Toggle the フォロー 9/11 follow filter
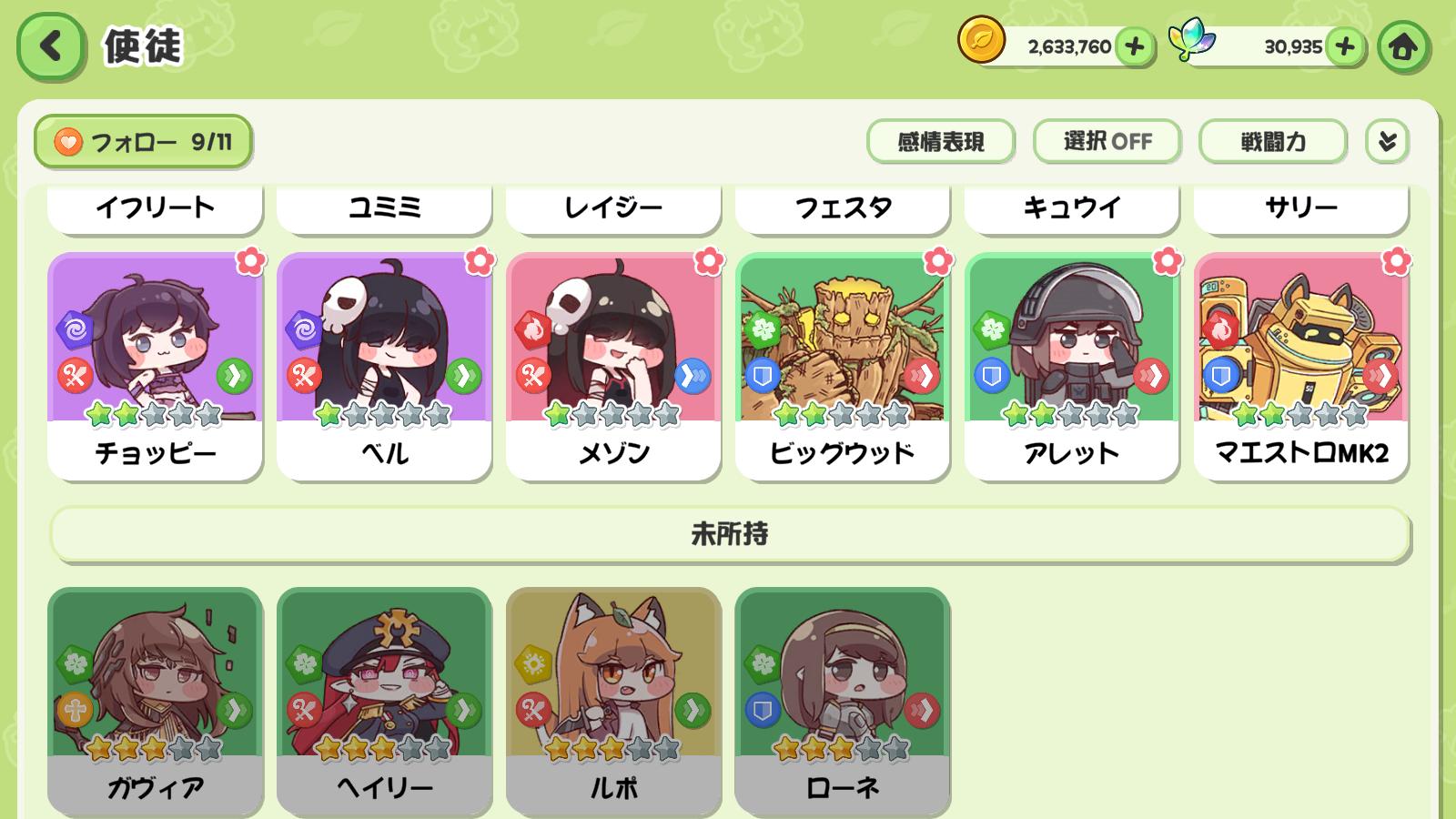Screen dimensions: 1456x819 [x=143, y=142]
